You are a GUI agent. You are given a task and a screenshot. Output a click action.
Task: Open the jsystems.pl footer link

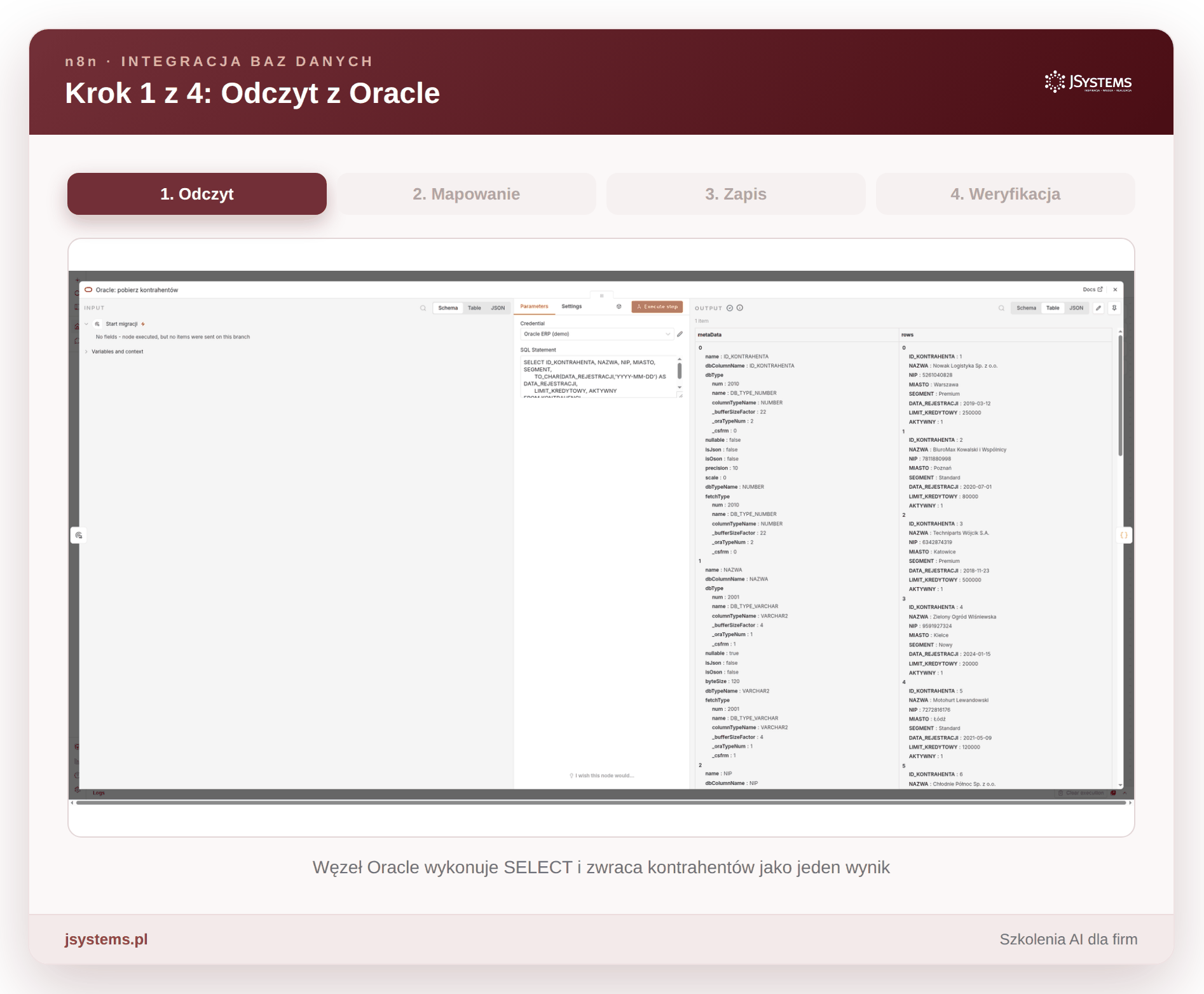click(106, 939)
